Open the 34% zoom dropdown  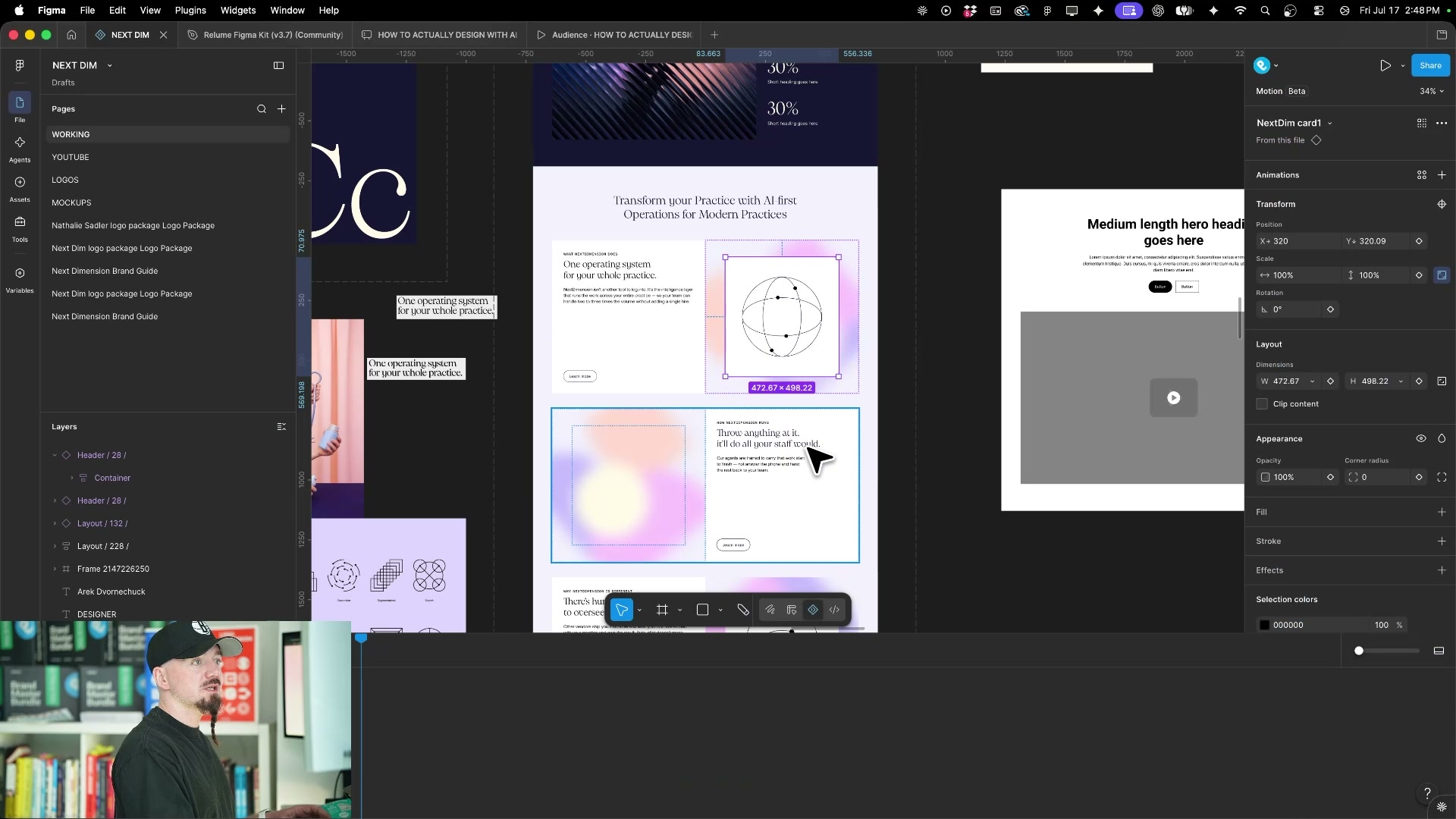[1432, 91]
